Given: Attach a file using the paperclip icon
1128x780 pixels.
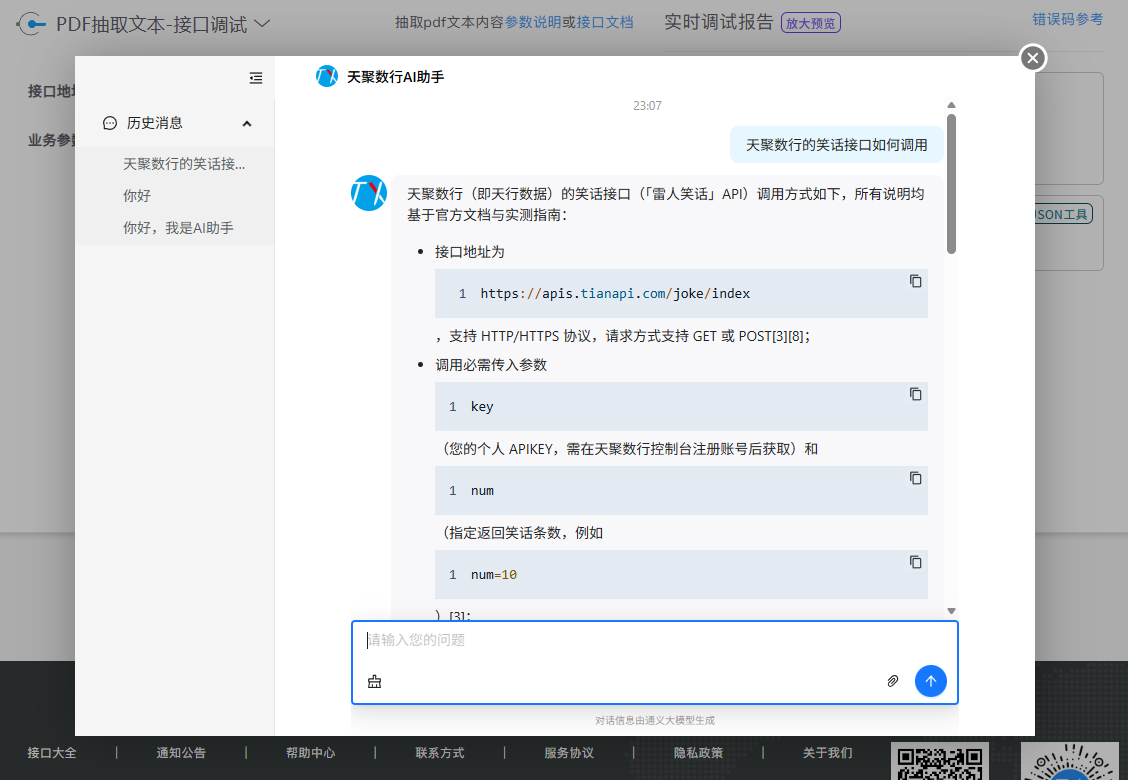Looking at the screenshot, I should click(x=893, y=681).
